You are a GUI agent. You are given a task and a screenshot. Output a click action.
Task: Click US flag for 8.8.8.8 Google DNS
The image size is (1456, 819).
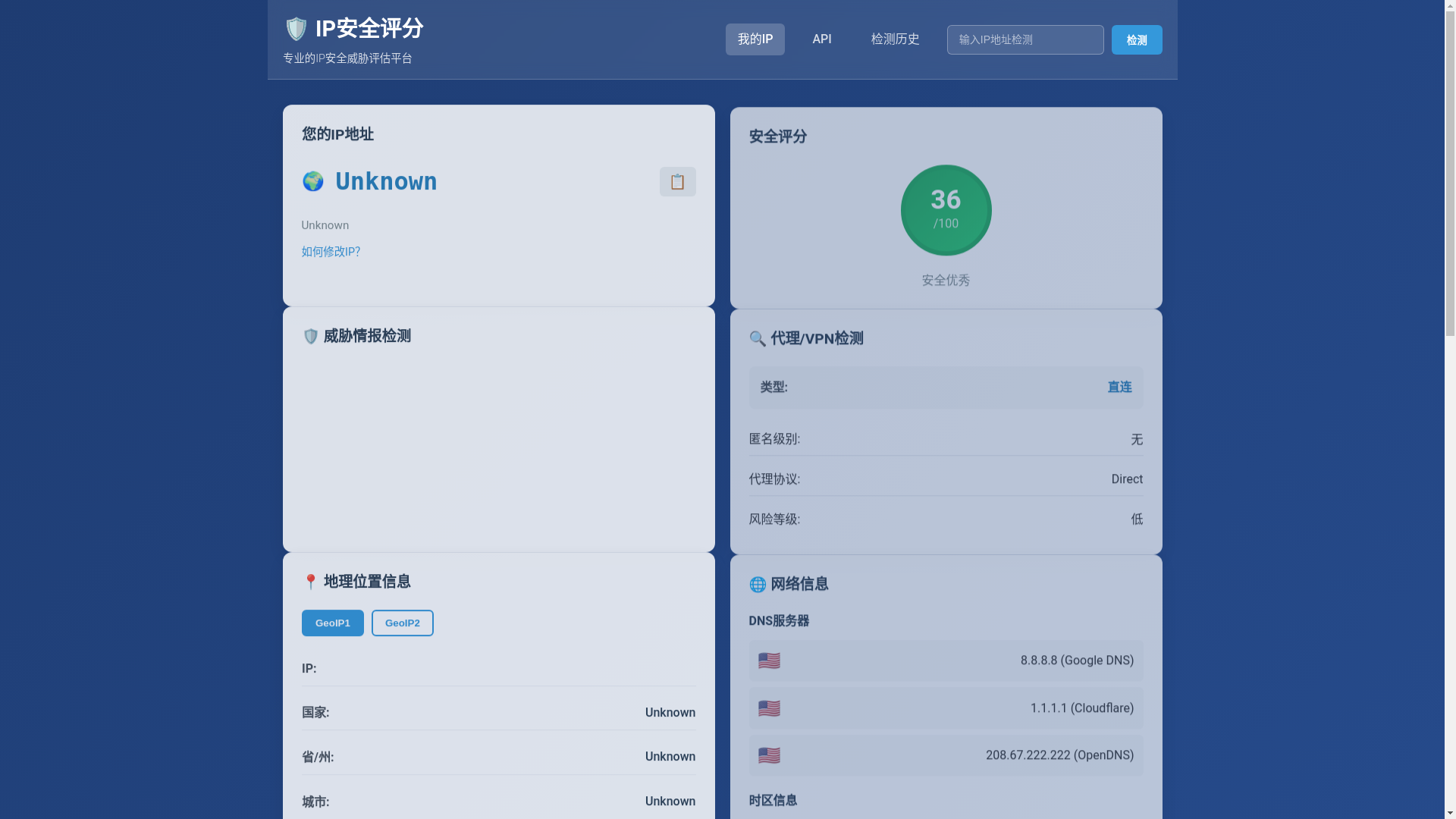tap(769, 661)
